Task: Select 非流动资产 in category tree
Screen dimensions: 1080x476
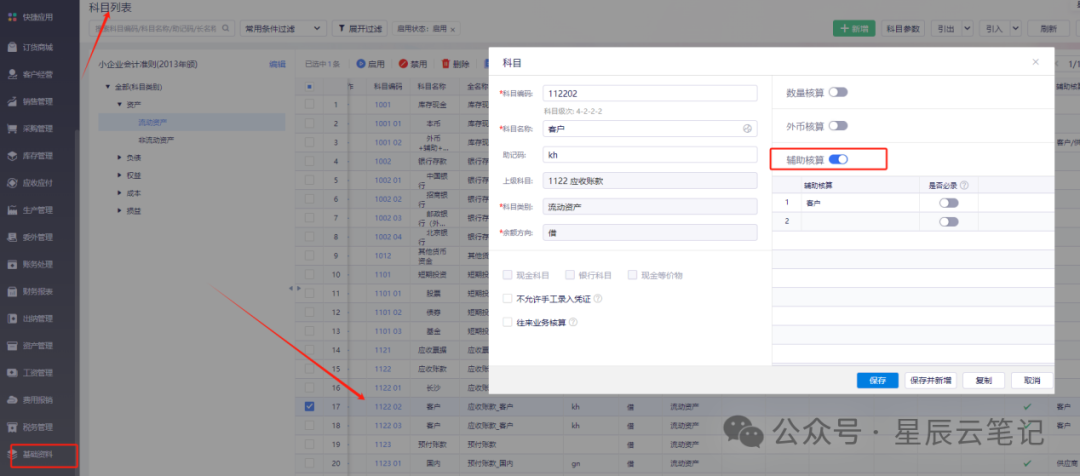Action: click(x=156, y=140)
